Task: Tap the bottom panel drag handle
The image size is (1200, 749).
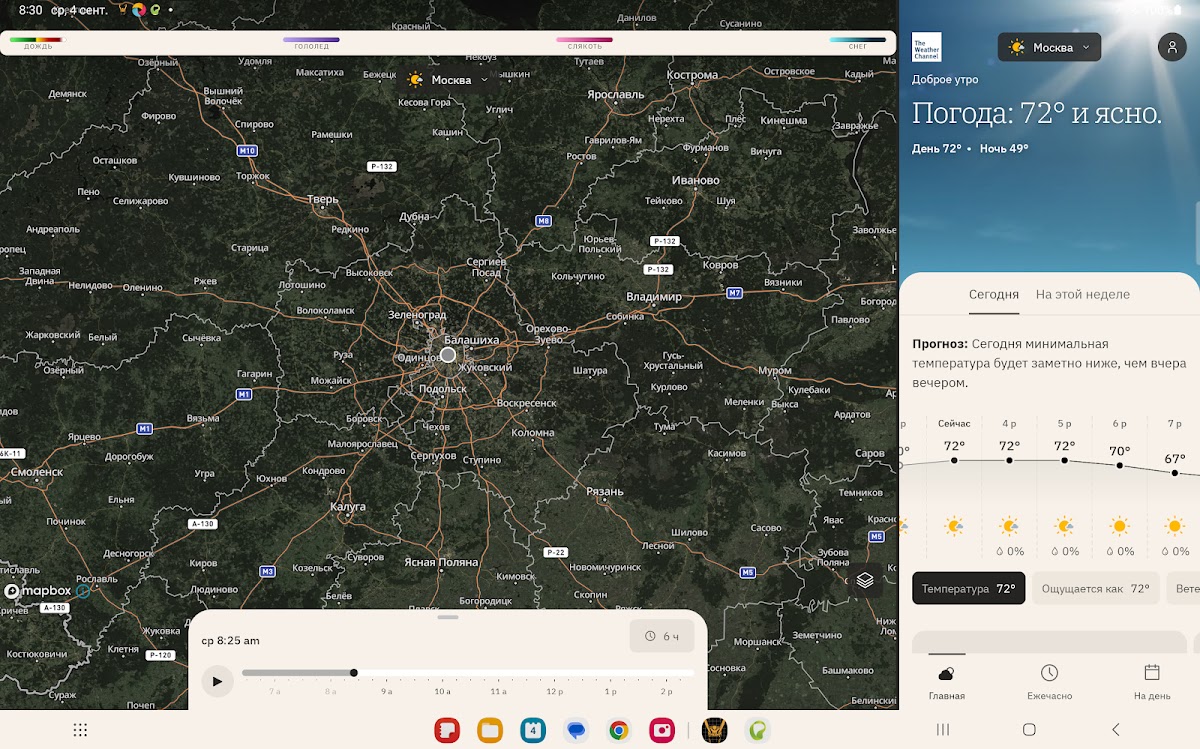Action: (448, 617)
